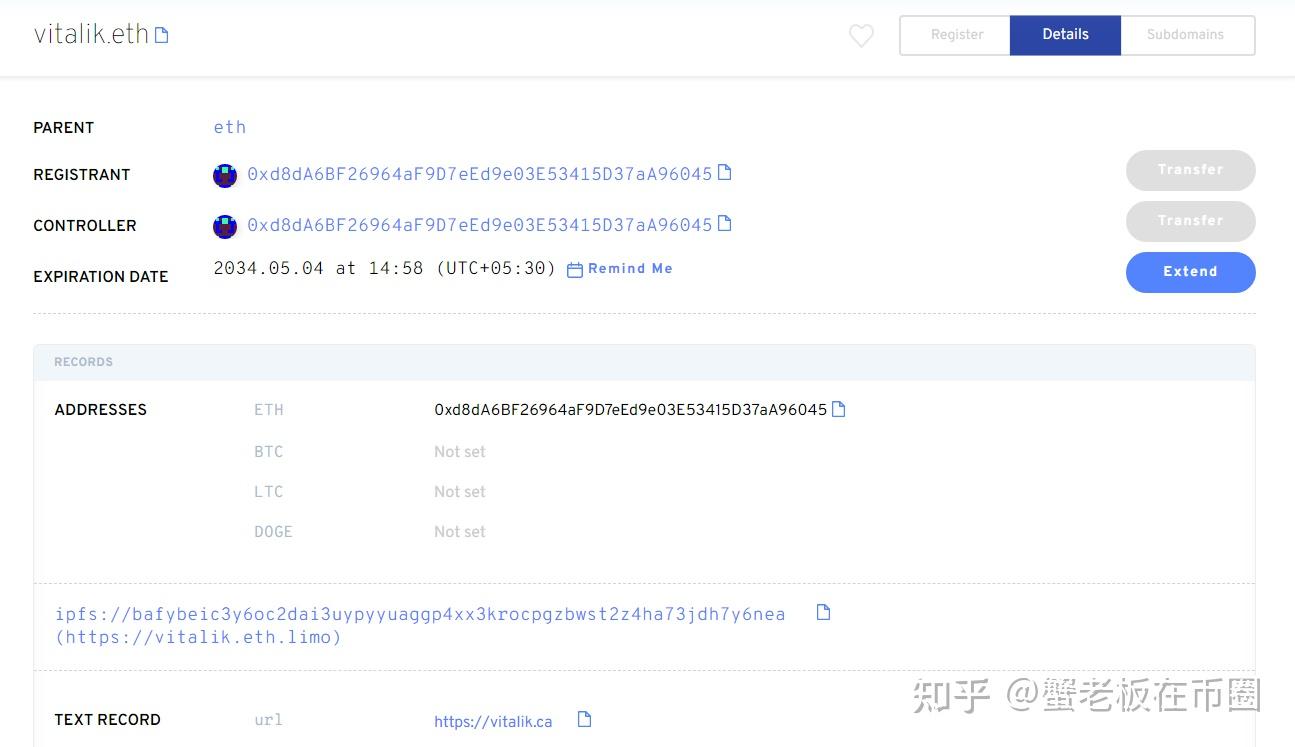Open the vitalik.eth.limo link
Screen dimensions: 1295x747
click(199, 637)
